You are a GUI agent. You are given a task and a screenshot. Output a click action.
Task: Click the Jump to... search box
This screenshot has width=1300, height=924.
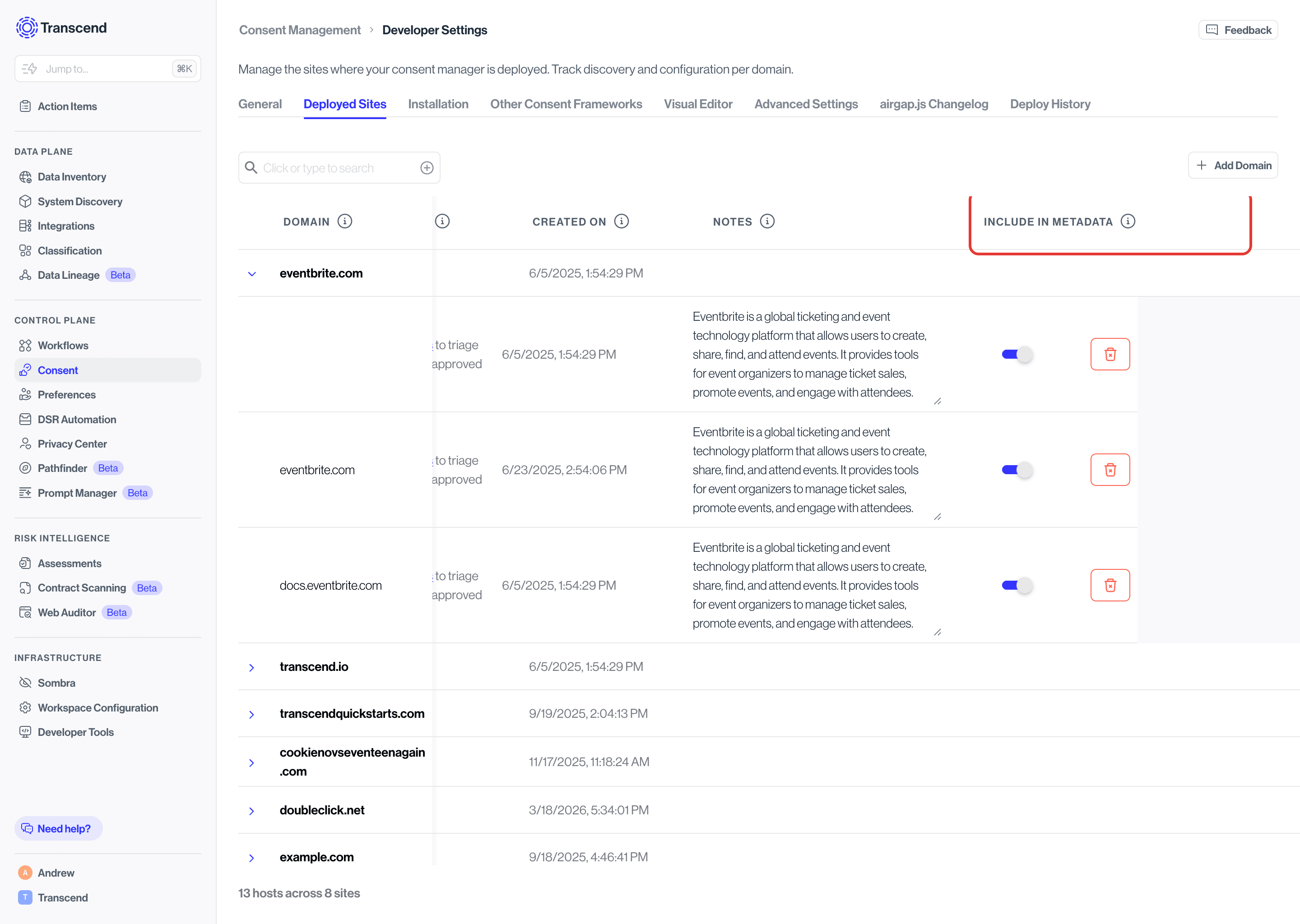[107, 68]
